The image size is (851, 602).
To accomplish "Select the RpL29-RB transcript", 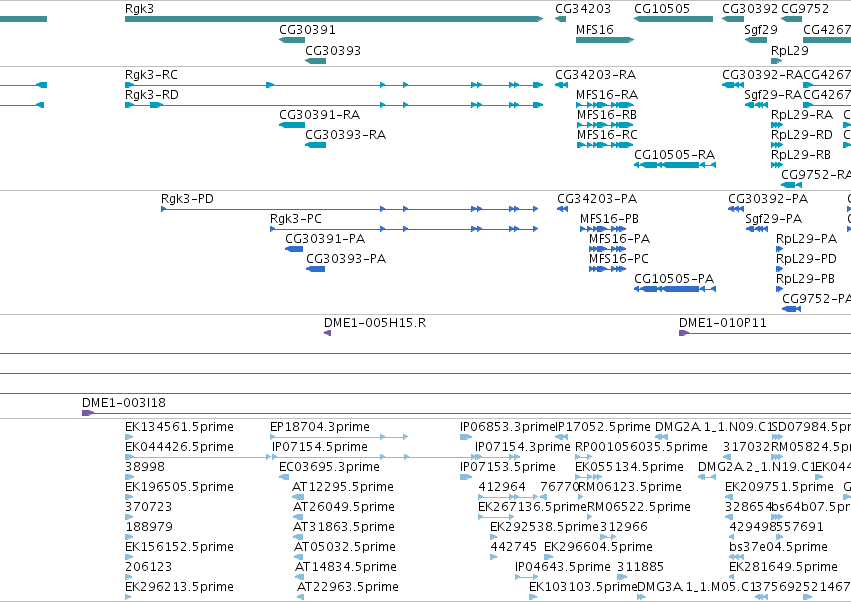I will tap(777, 164).
